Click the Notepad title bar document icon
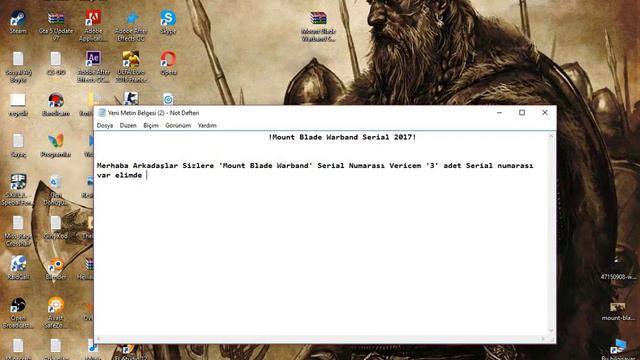The width and height of the screenshot is (640, 360). [102, 113]
